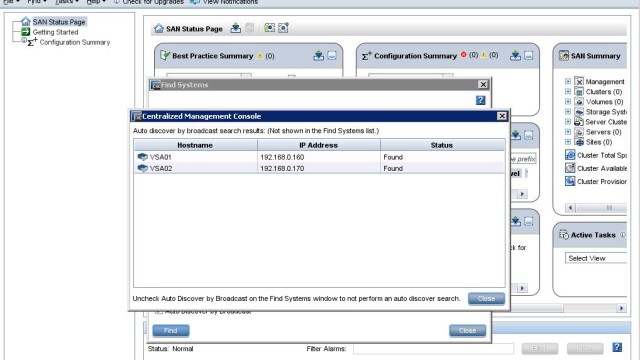The width and height of the screenshot is (640, 360).
Task: Click the Filter Alarms input field
Action: tap(433, 349)
